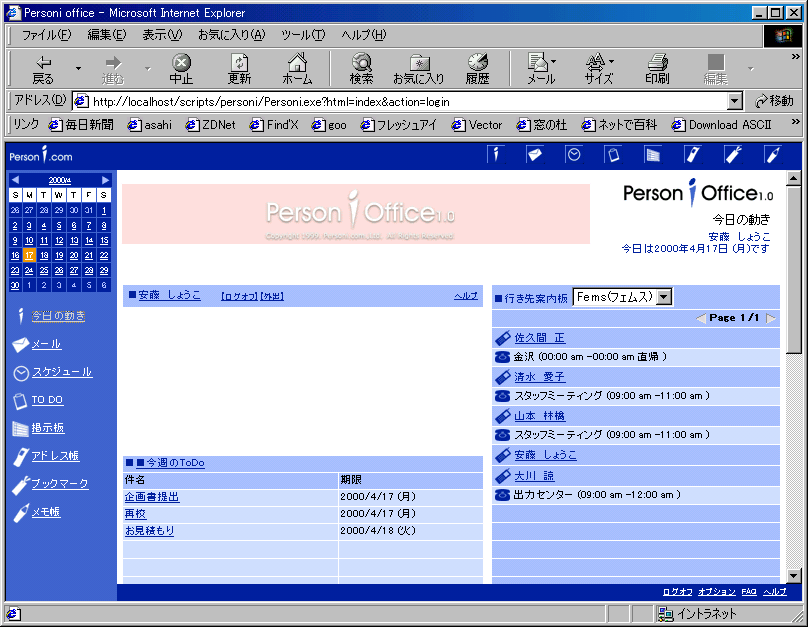Click the [外出] link beside user name
The height and width of the screenshot is (627, 808).
point(272,296)
